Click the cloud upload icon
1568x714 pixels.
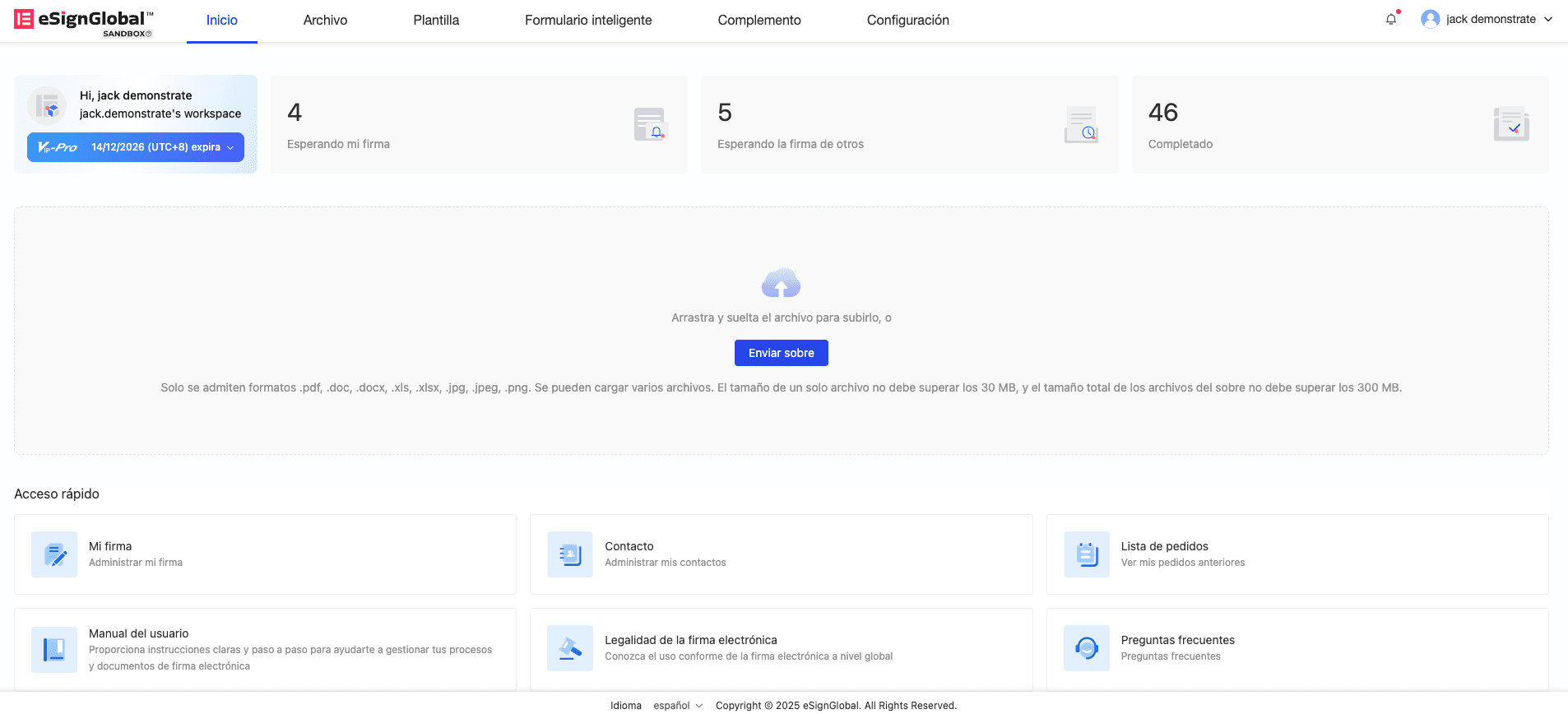[781, 284]
